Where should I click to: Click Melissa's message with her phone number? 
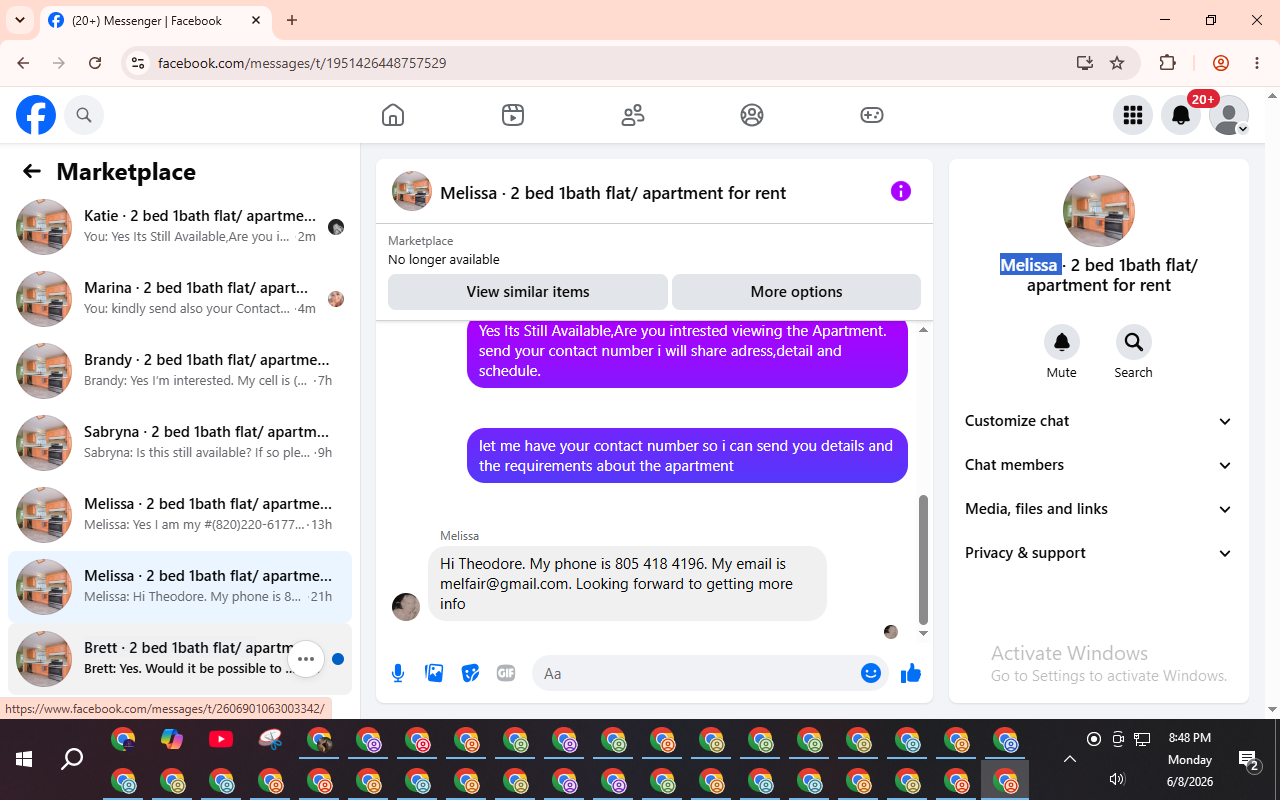pos(627,583)
